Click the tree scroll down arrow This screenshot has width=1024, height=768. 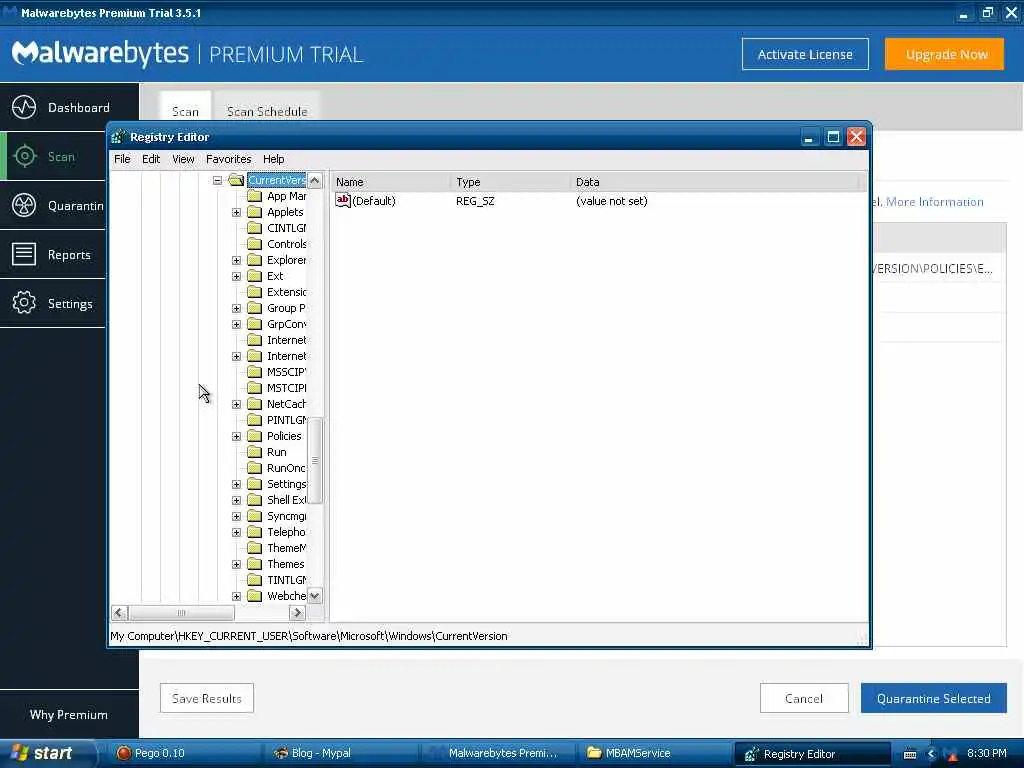click(315, 596)
